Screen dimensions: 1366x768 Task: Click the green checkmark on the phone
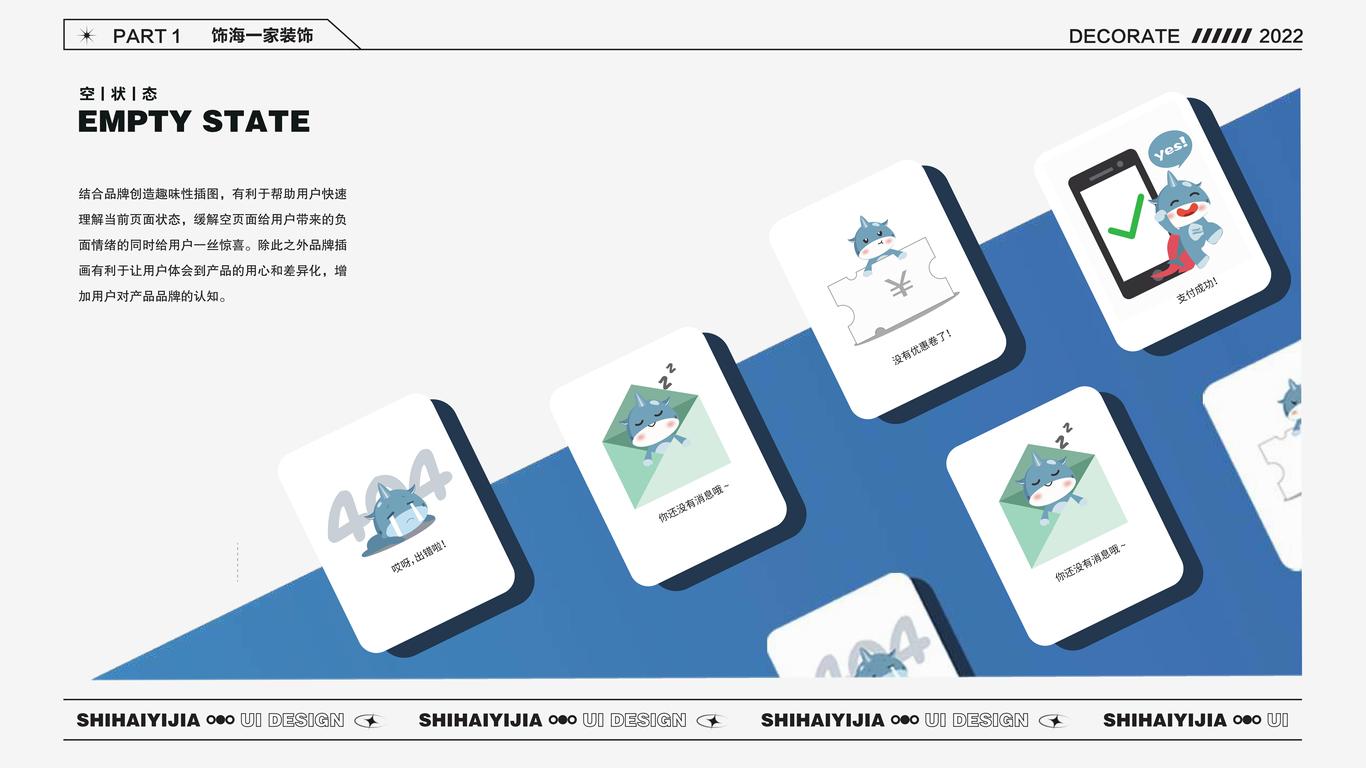[x=1125, y=217]
